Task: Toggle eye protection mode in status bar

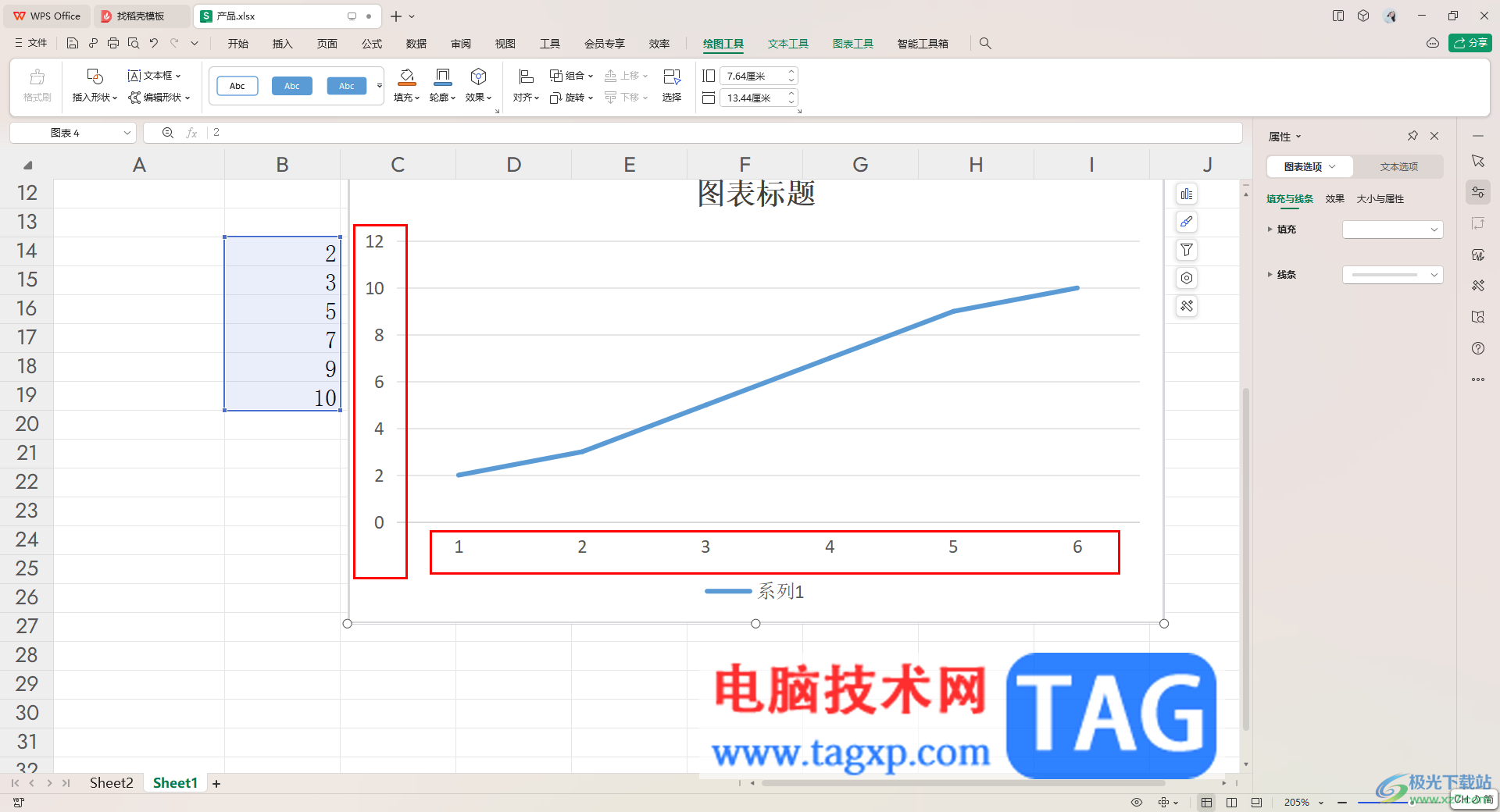Action: pos(1137,803)
